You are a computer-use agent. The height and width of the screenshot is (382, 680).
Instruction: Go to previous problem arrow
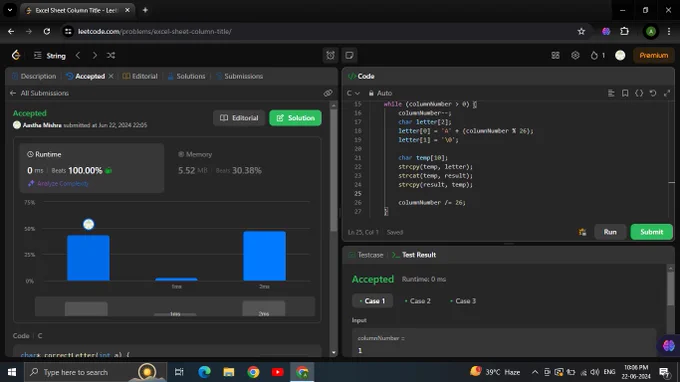click(x=78, y=56)
